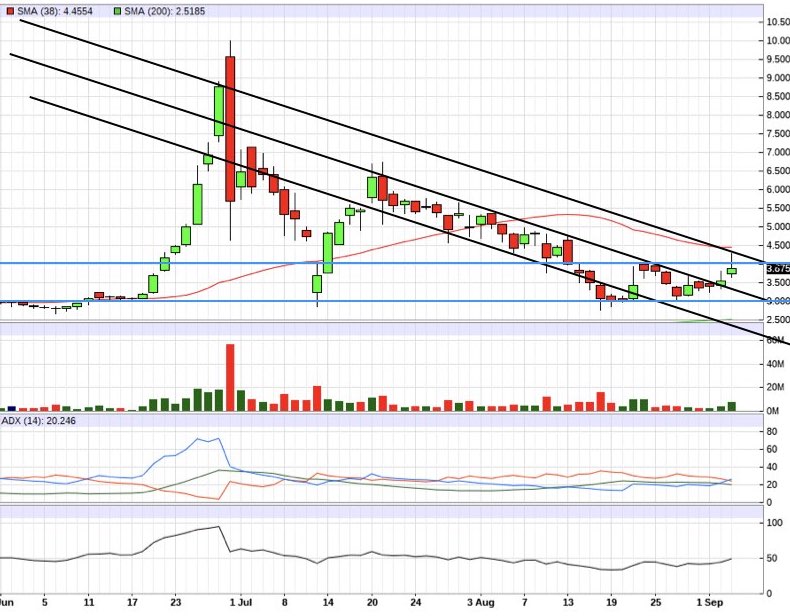Click the last green candlestick at chart's right
This screenshot has height=616, width=790.
[732, 270]
